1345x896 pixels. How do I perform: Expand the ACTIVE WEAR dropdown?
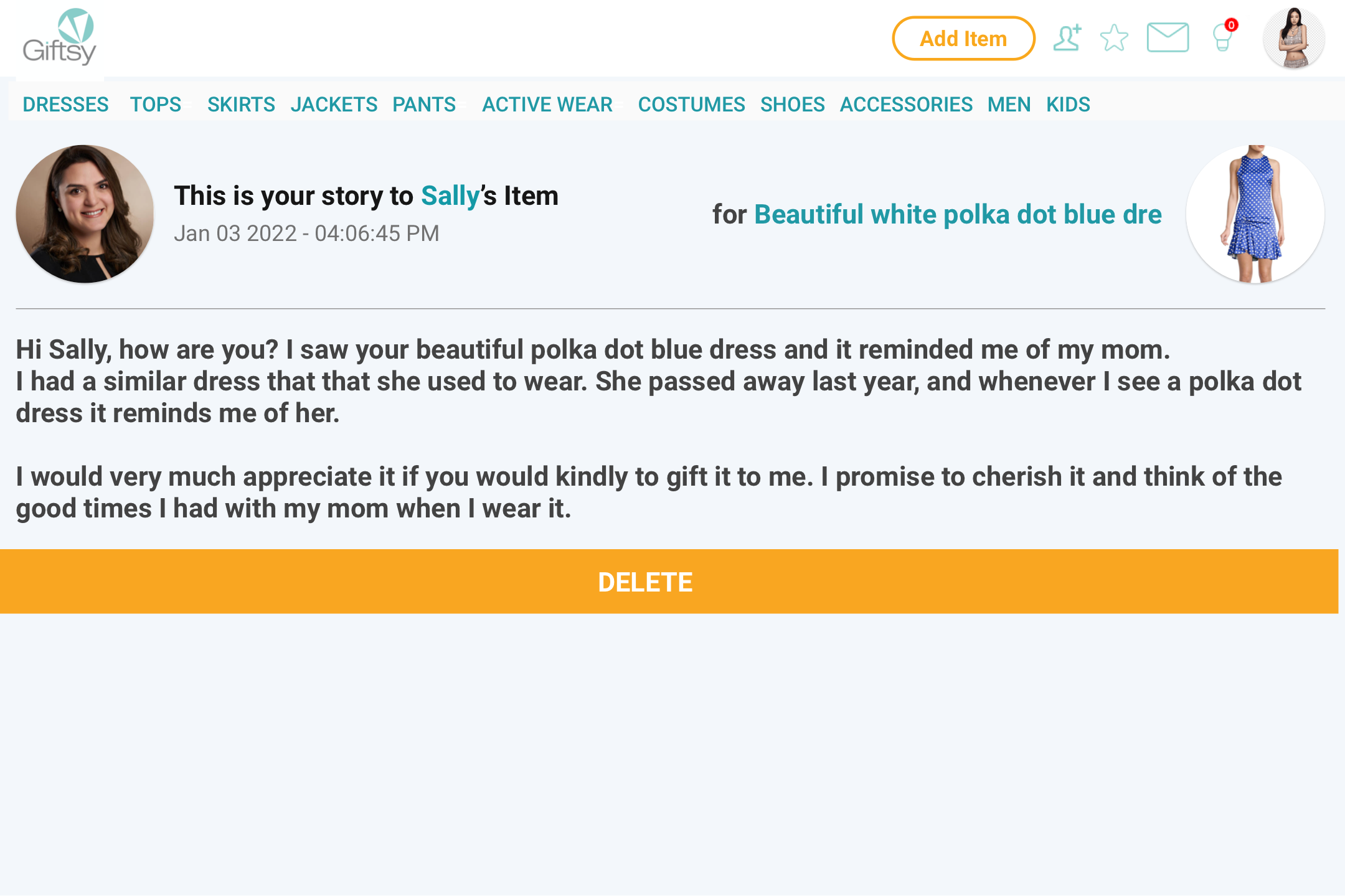[x=547, y=104]
